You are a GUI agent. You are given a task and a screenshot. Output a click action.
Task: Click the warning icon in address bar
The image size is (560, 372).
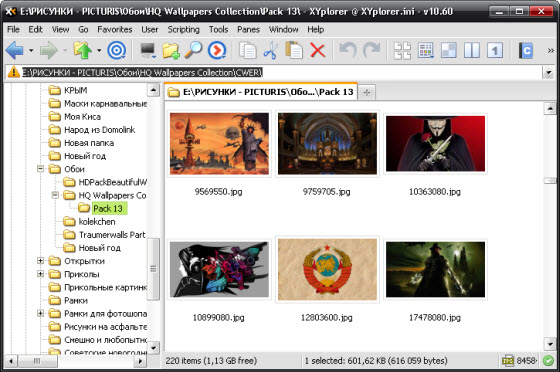point(14,72)
